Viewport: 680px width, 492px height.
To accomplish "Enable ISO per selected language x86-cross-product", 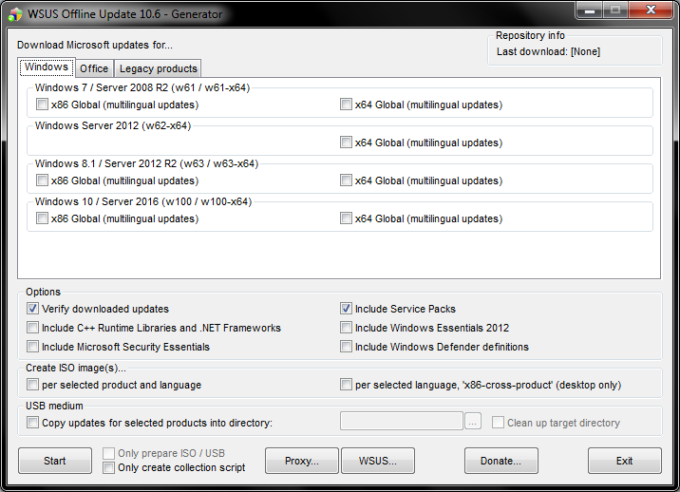I will [x=346, y=385].
